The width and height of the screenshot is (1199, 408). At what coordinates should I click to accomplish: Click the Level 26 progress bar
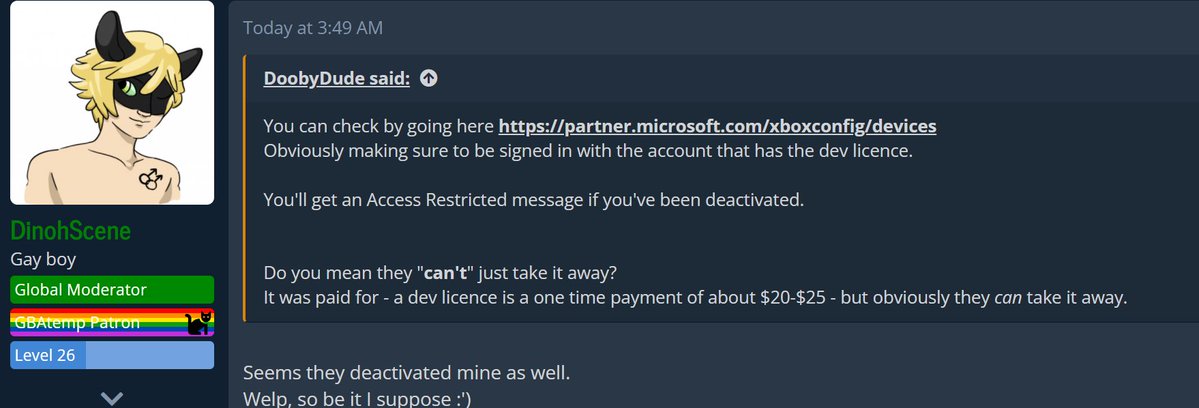click(x=112, y=355)
